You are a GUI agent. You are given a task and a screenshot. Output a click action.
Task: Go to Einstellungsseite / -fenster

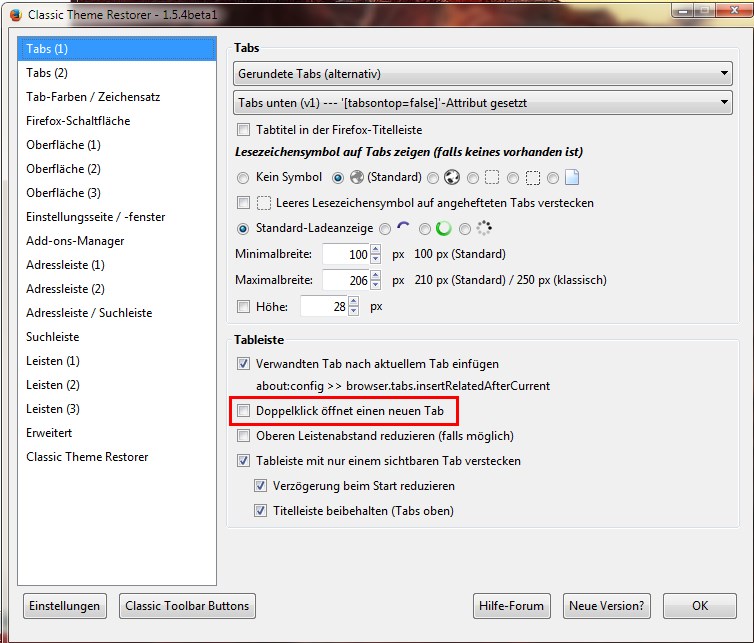117,217
